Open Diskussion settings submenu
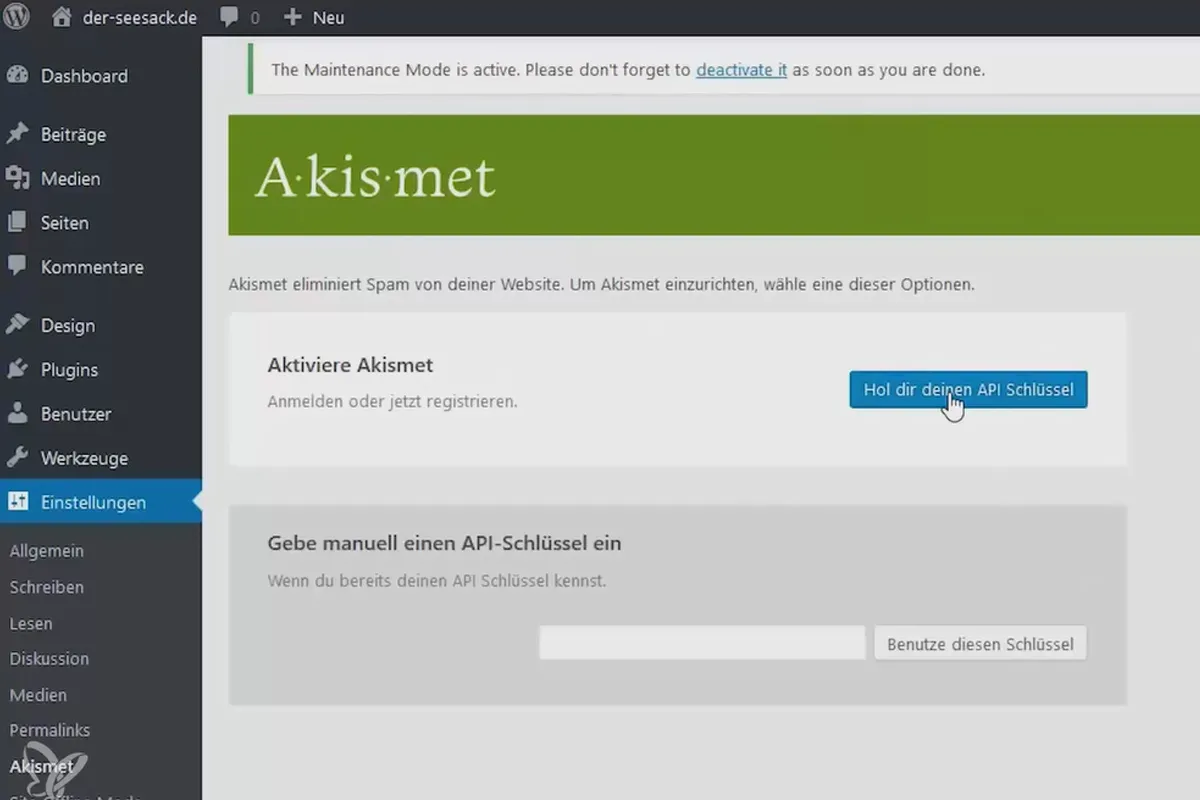Screen dimensions: 1200x800 (49, 658)
